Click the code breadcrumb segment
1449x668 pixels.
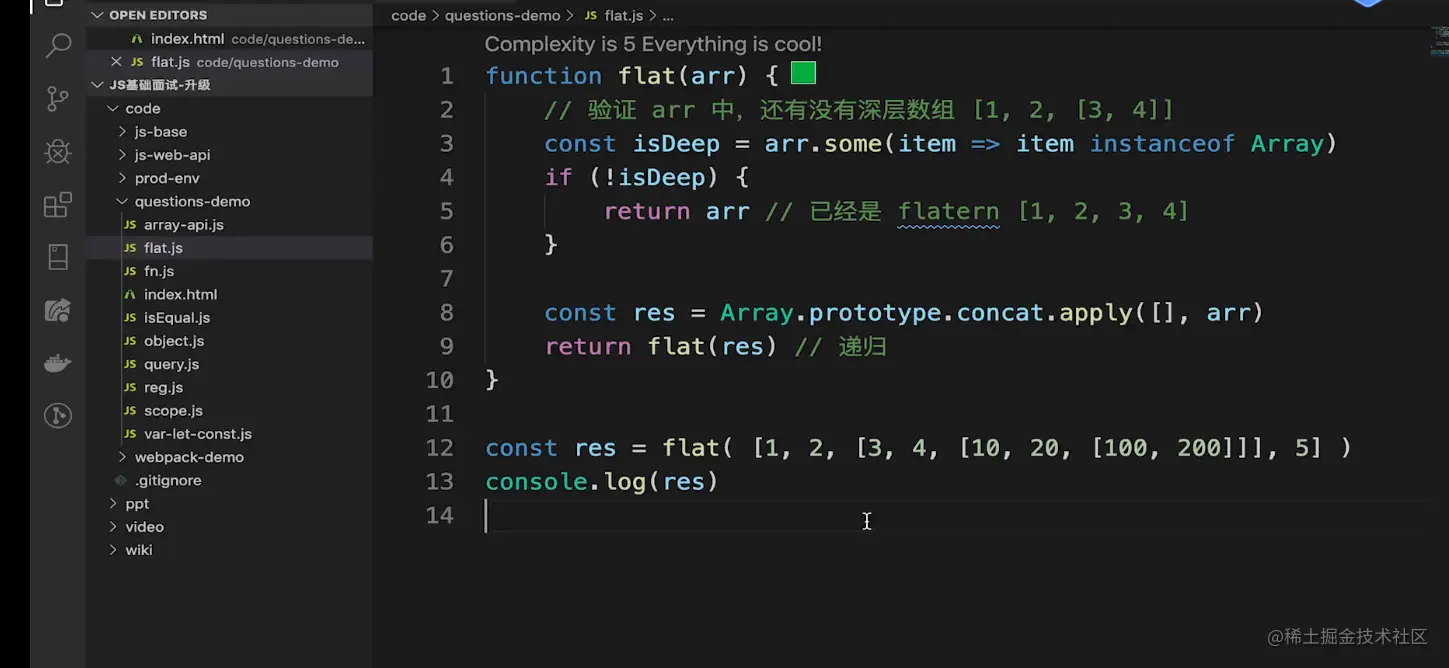pos(408,16)
